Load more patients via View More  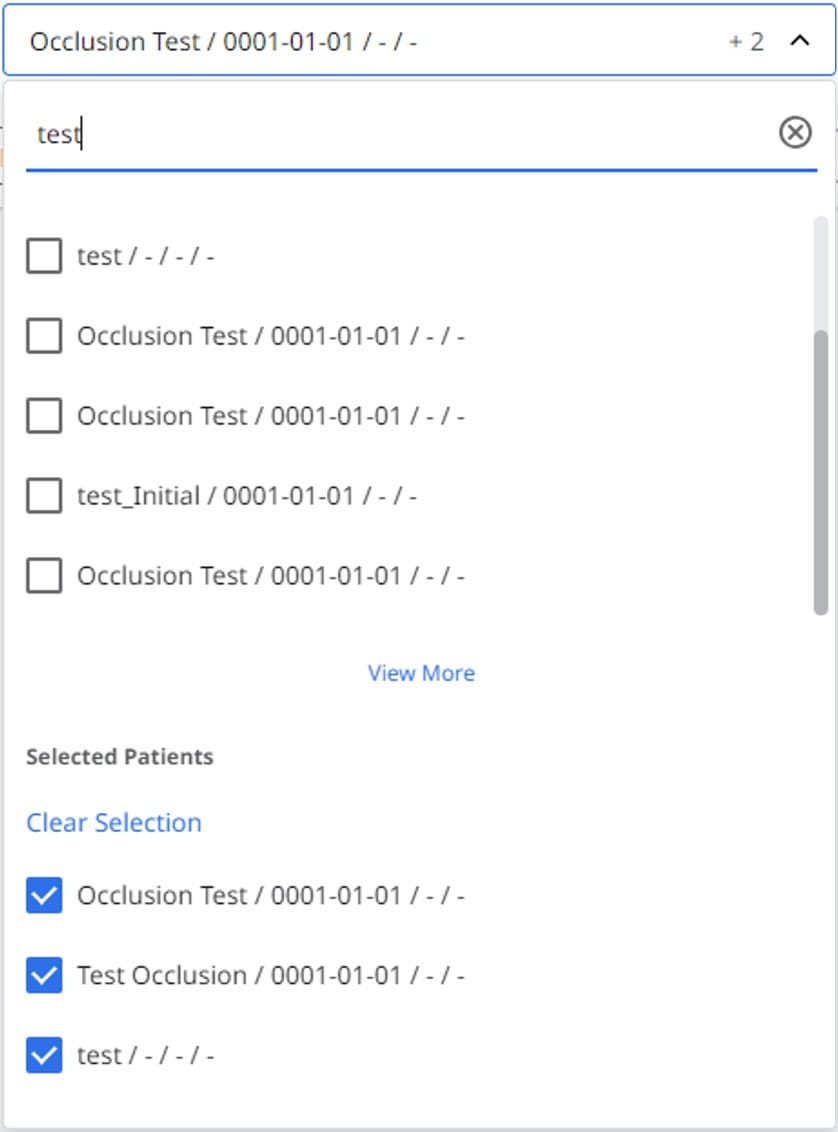(422, 673)
